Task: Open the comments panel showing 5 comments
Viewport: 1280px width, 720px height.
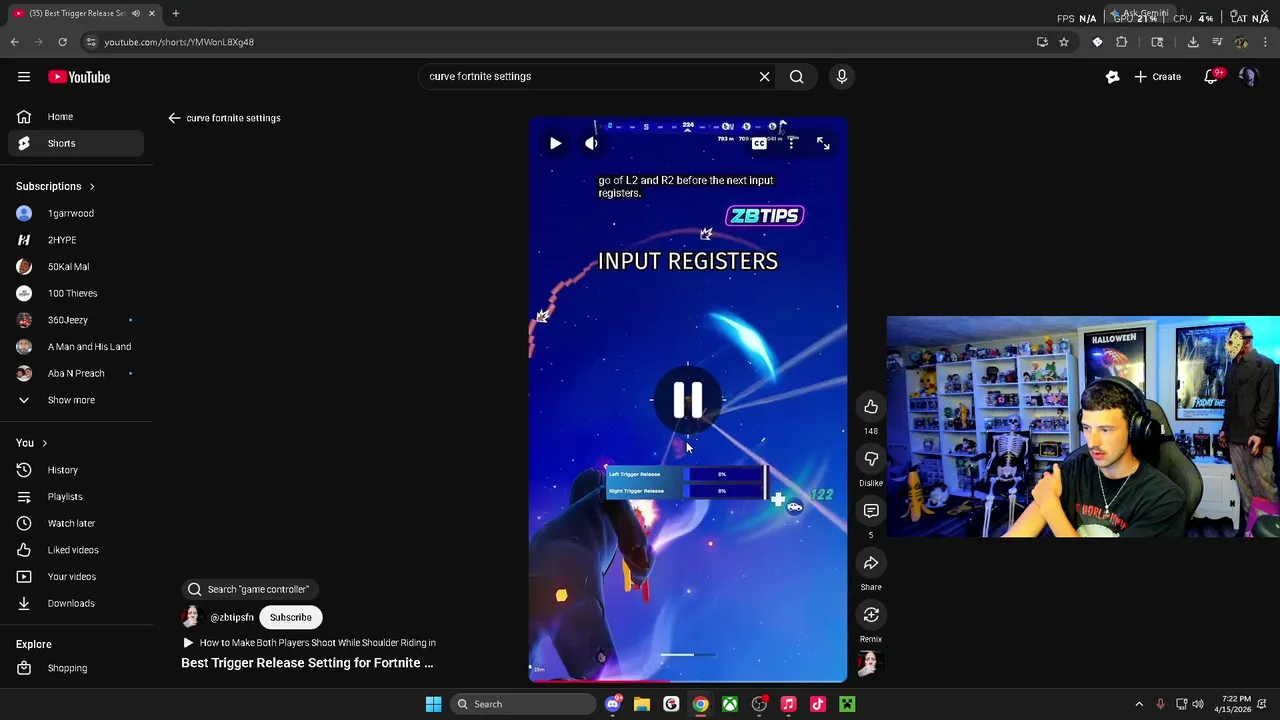Action: point(871,511)
